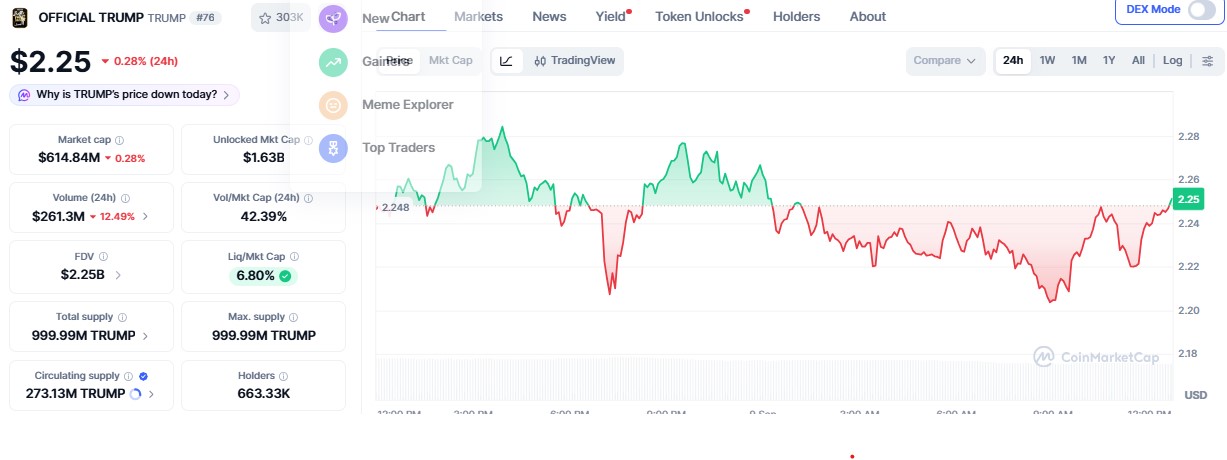Click the #76 rank badge
The width and height of the screenshot is (1227, 460).
point(204,17)
